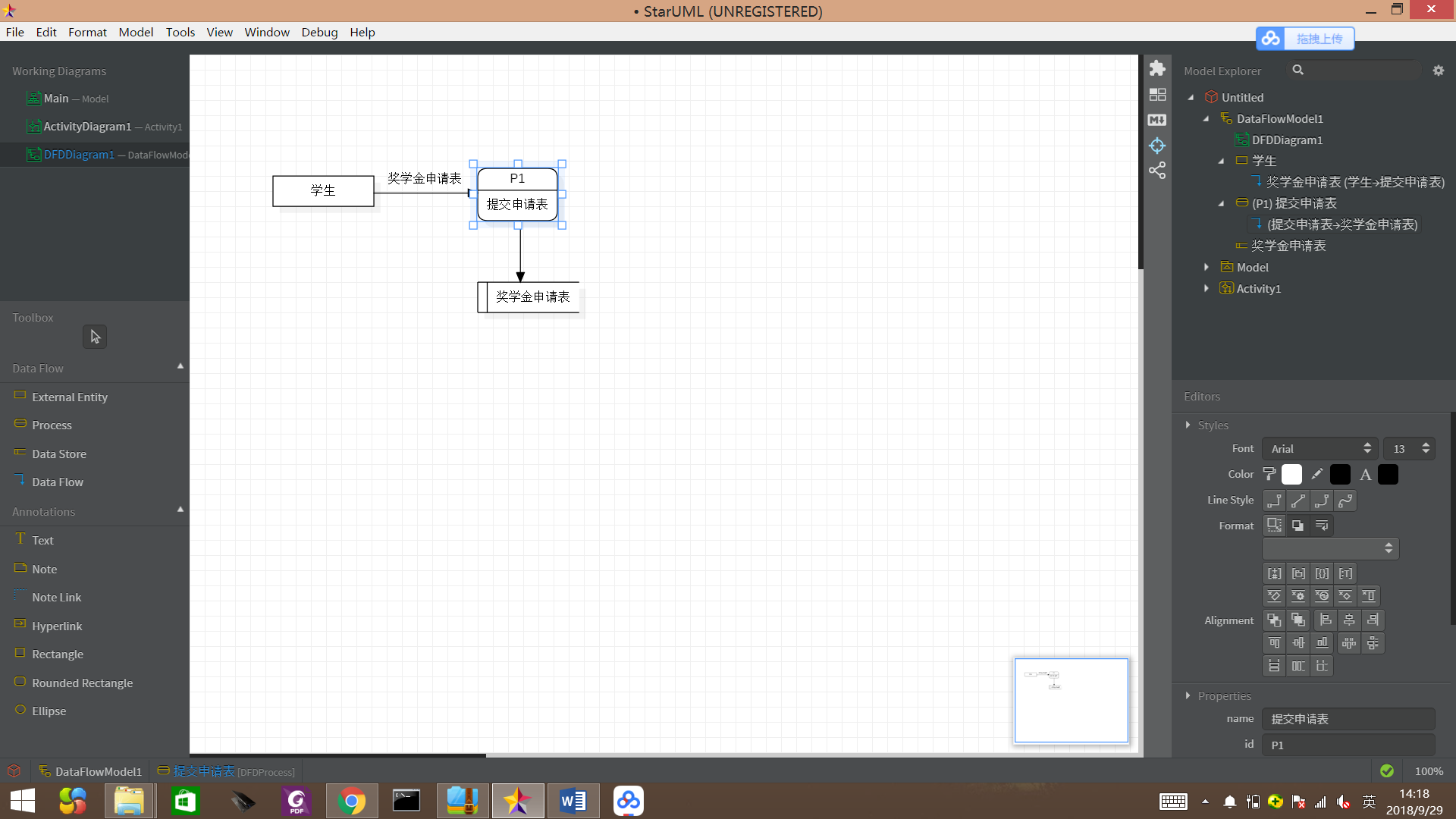Open ActivityDiagram1 from Working Diagrams

pos(87,127)
